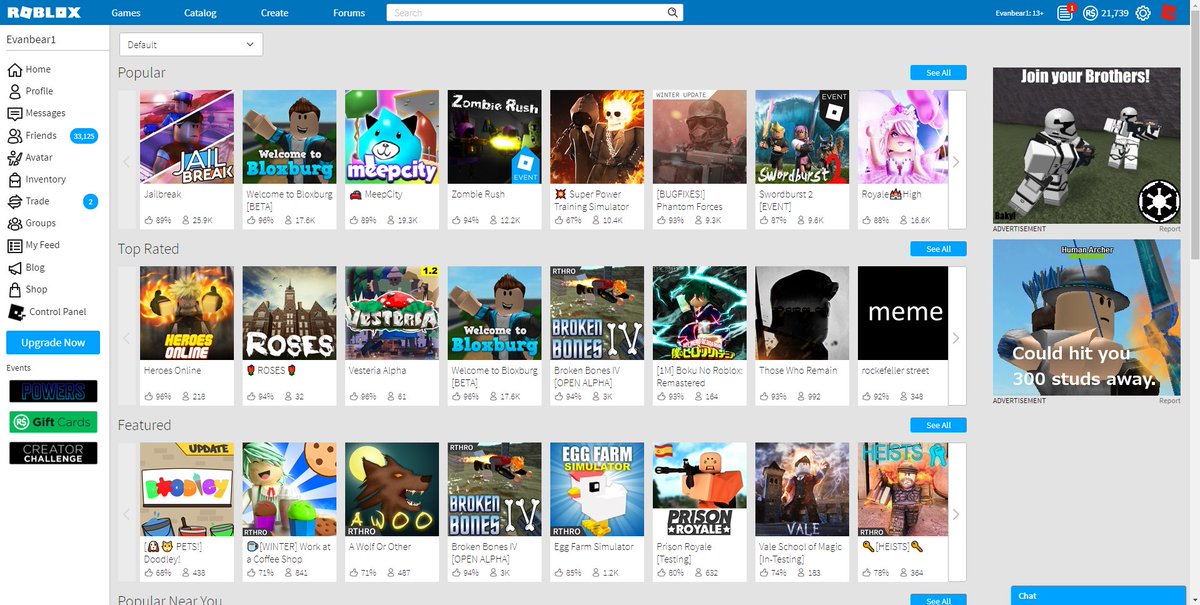The height and width of the screenshot is (605, 1200).
Task: Click the red avatar icon in header
Action: 1169,13
